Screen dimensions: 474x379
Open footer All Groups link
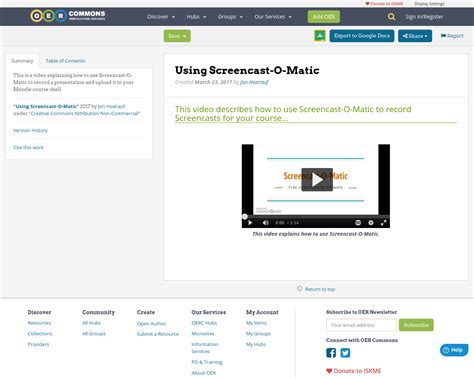tap(94, 334)
